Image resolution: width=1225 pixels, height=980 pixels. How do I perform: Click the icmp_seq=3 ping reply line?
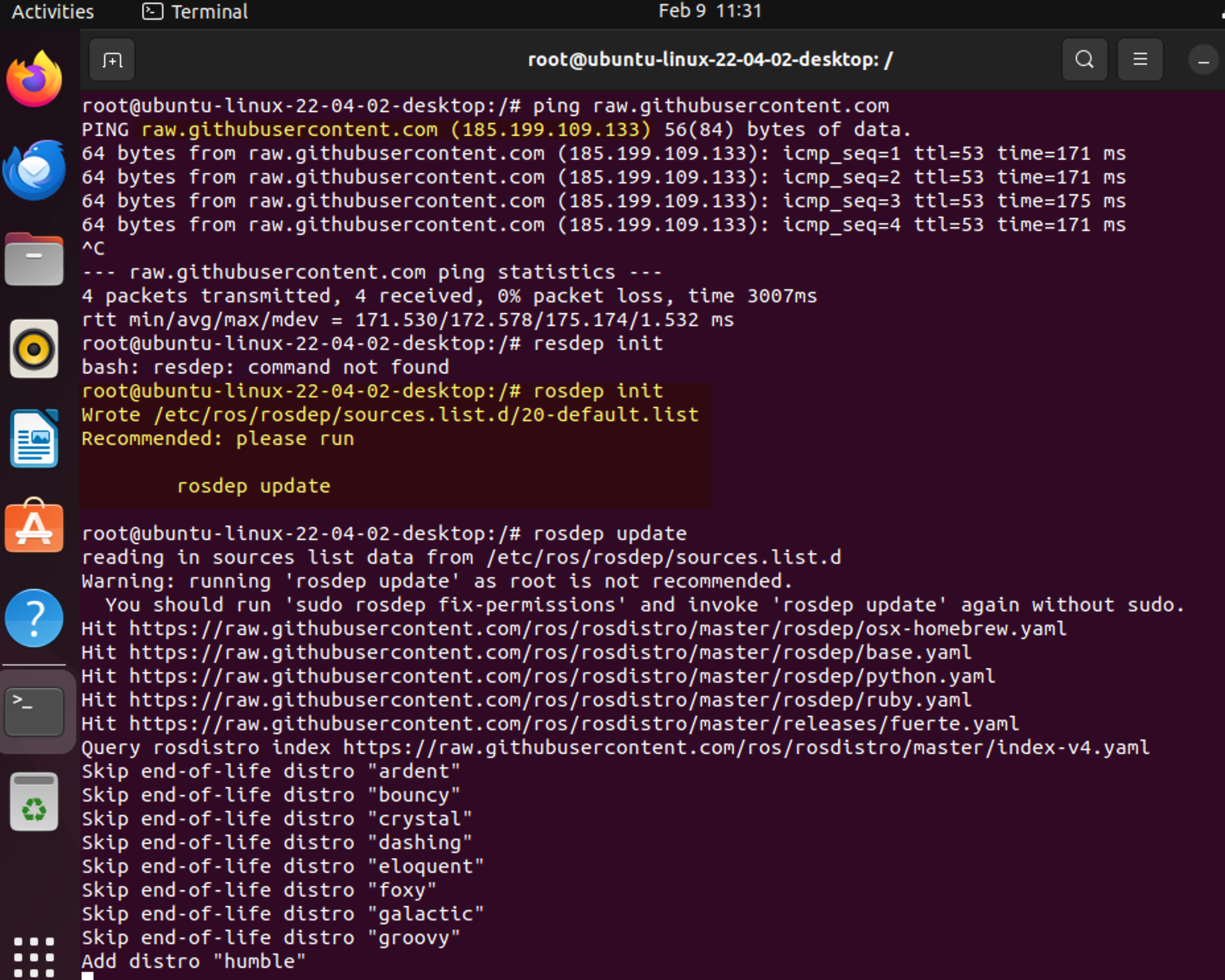604,201
